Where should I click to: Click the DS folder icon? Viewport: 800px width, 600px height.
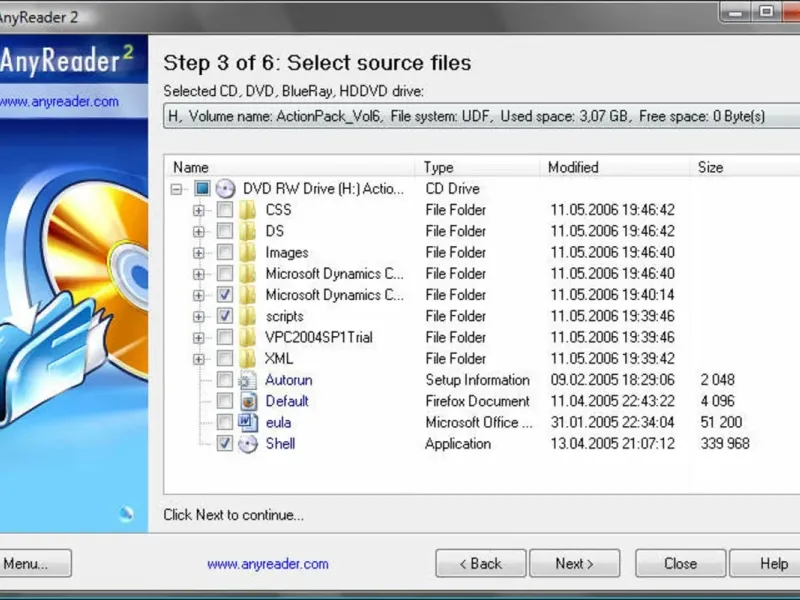[x=248, y=231]
